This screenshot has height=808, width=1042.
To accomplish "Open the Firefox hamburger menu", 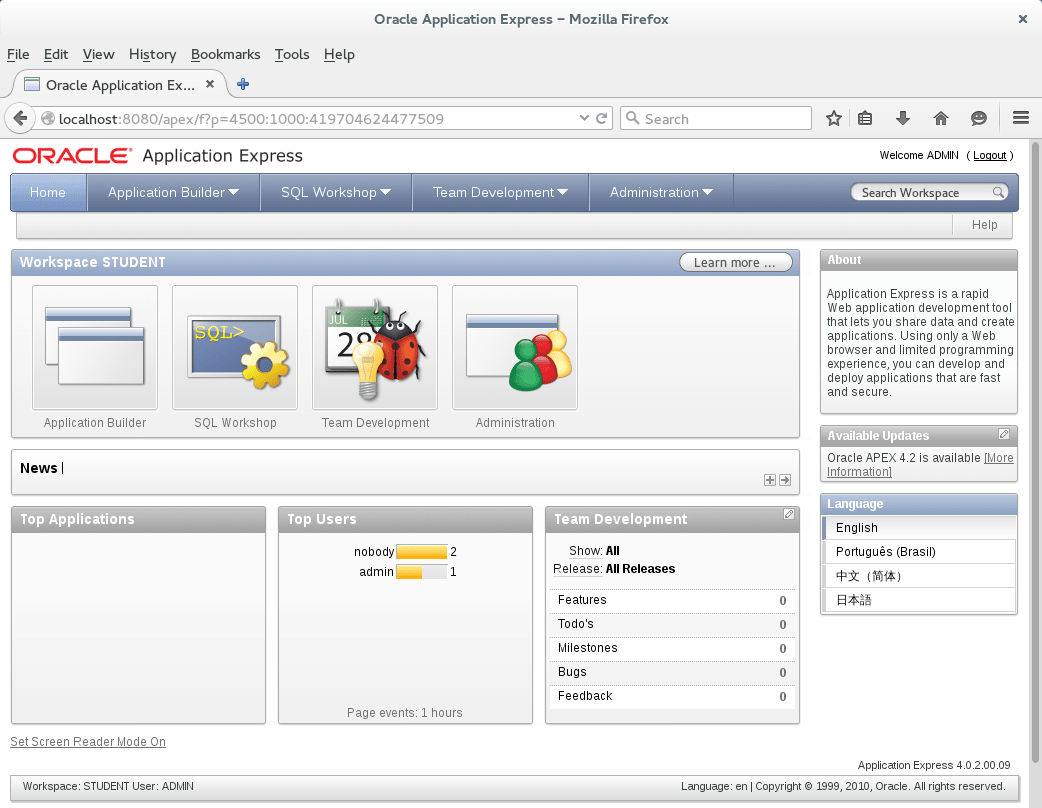I will click(x=1021, y=118).
